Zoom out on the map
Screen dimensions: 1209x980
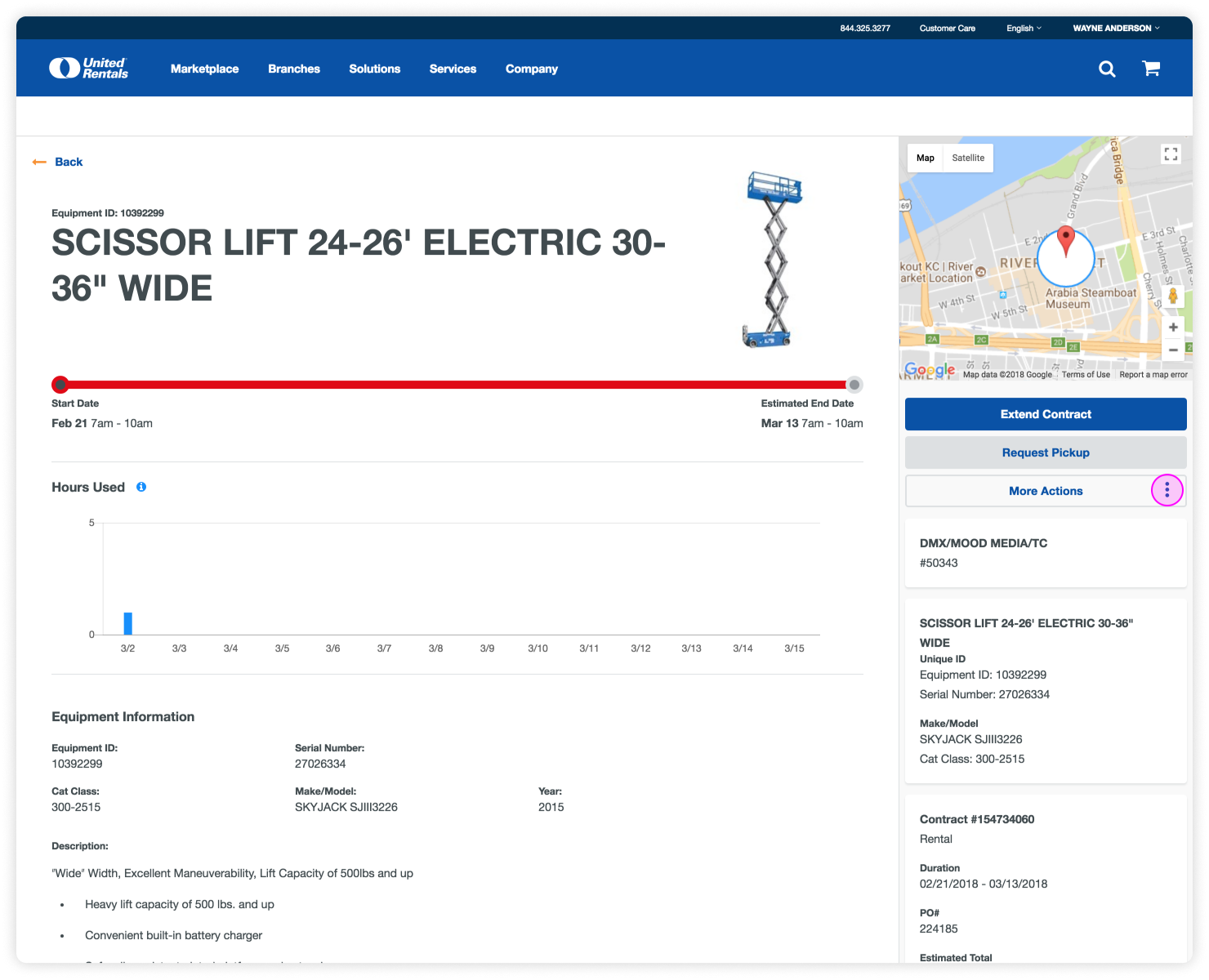coord(1173,350)
